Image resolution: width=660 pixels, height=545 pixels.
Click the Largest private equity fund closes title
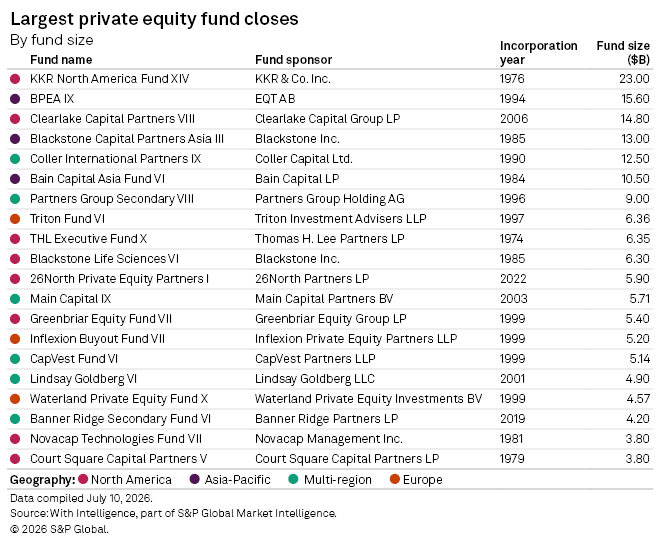point(154,19)
